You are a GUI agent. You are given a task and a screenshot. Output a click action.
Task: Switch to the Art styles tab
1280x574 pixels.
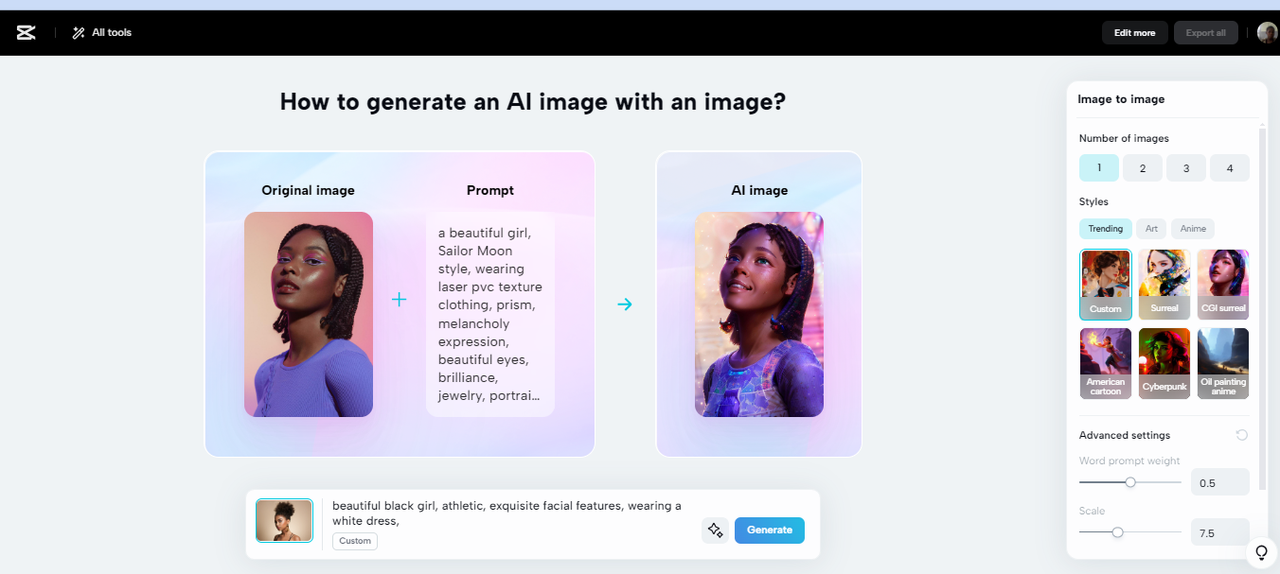[1152, 229]
